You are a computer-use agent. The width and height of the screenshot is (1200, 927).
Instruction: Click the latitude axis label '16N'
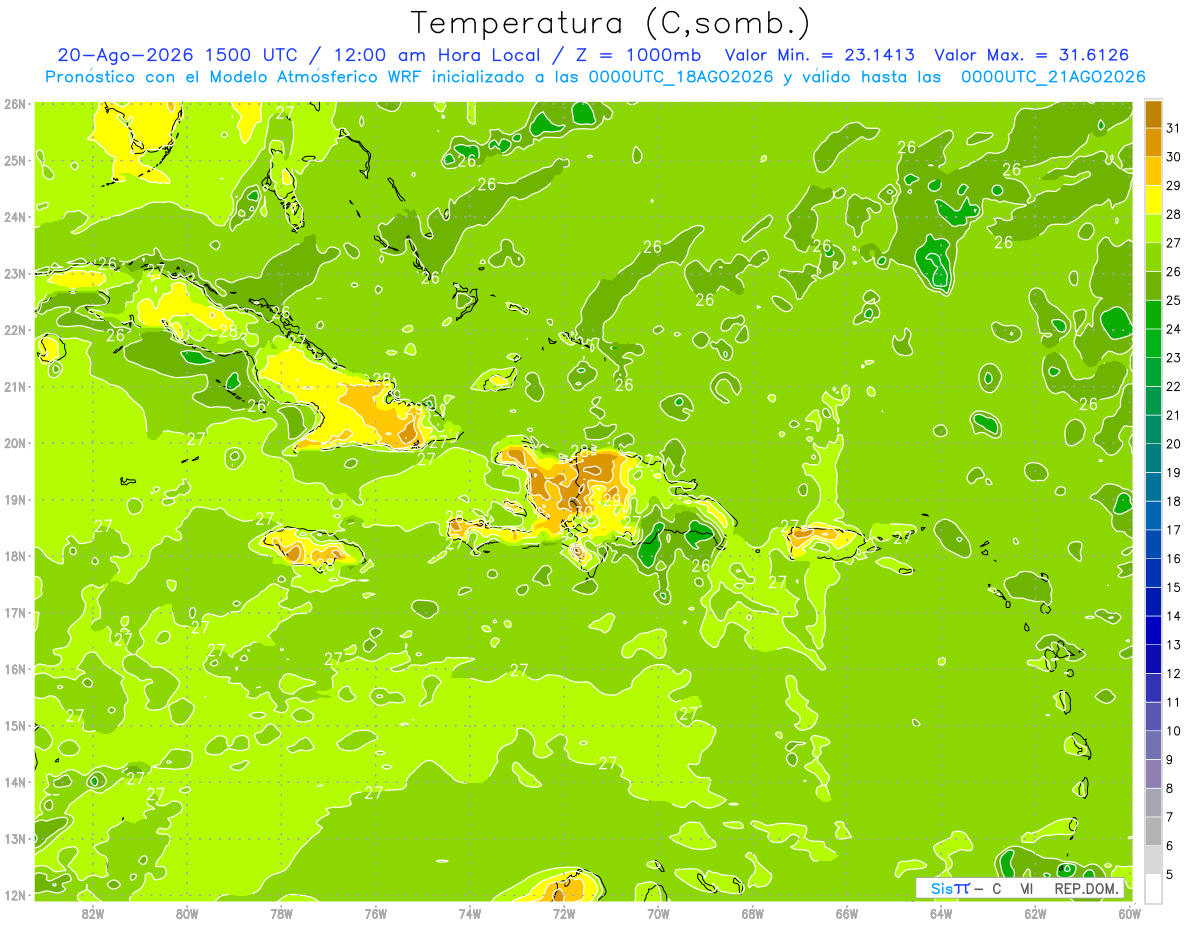pos(16,669)
